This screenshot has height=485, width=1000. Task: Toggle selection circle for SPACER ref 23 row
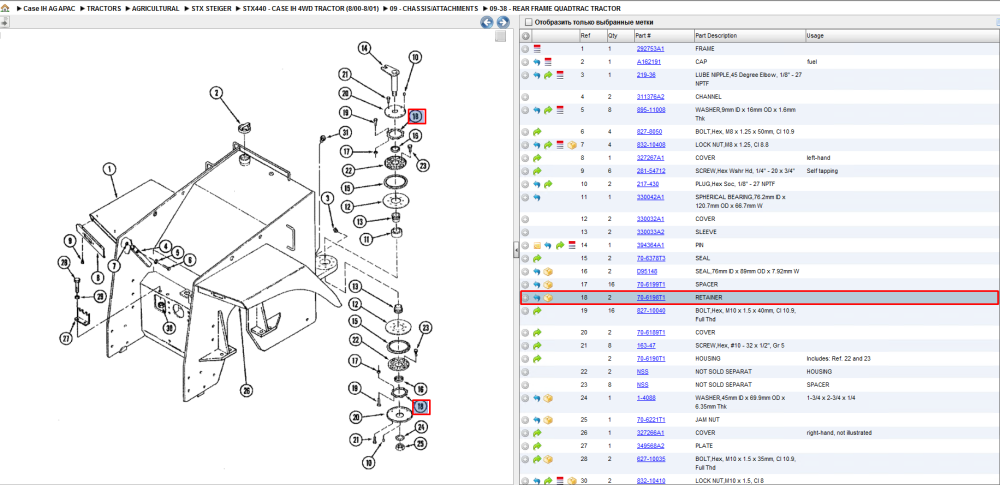tap(526, 385)
